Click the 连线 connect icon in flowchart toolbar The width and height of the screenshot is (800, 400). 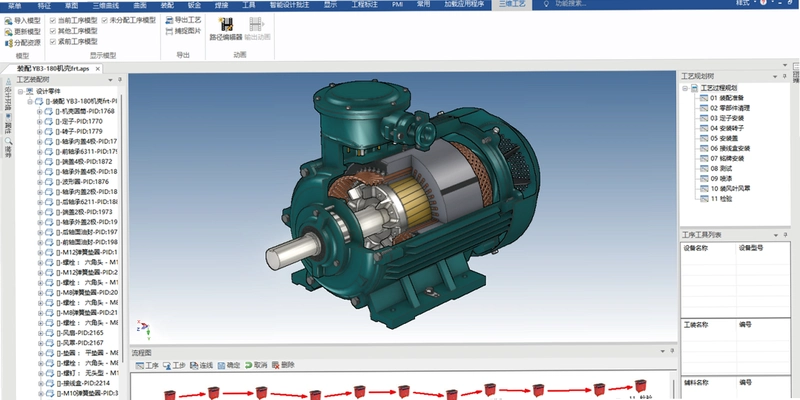(x=194, y=365)
